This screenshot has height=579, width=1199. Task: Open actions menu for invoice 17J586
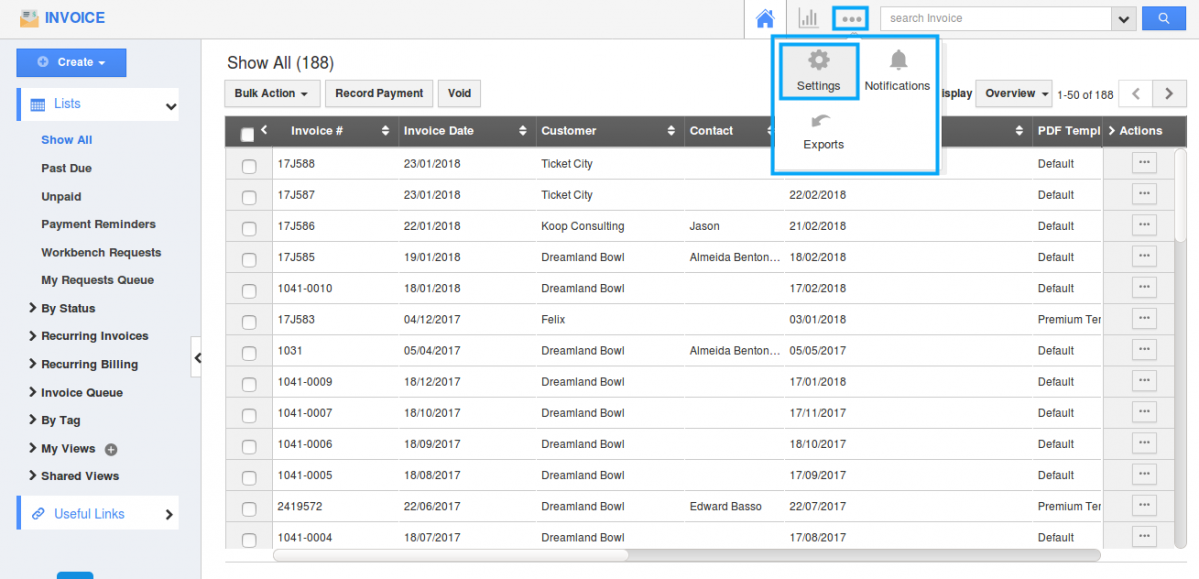click(1144, 225)
